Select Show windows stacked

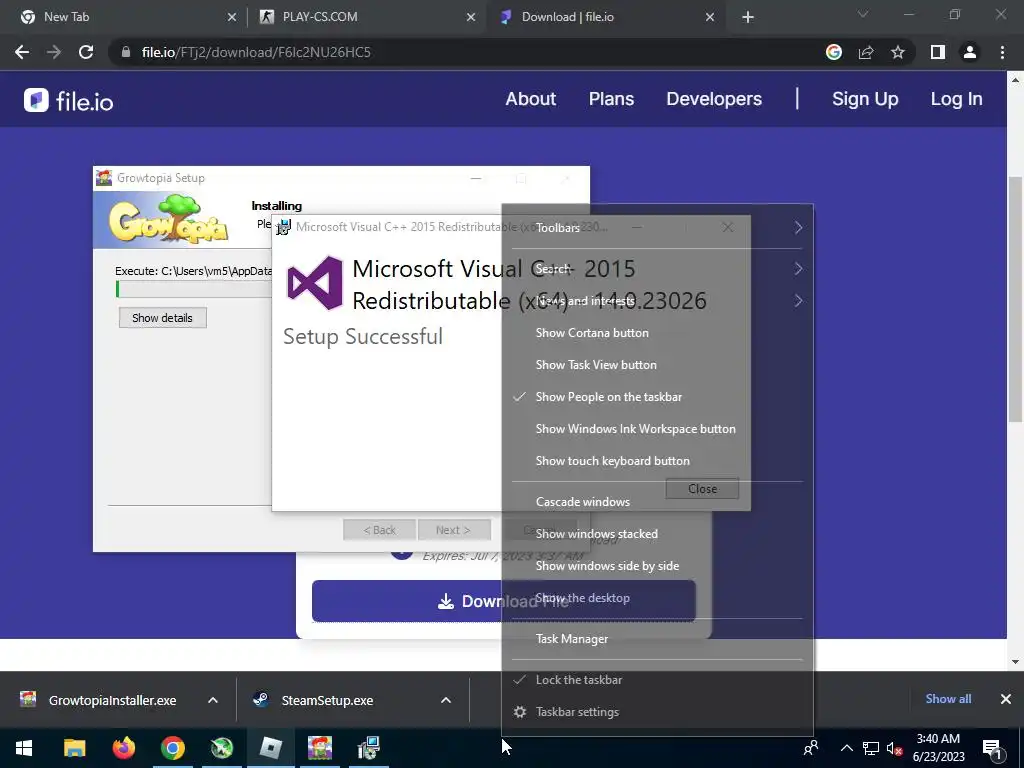596,534
